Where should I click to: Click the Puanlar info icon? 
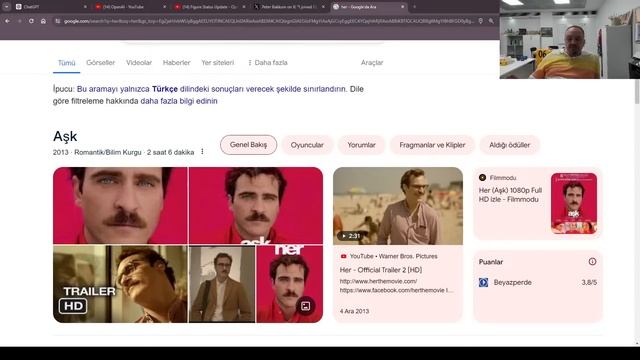point(592,262)
